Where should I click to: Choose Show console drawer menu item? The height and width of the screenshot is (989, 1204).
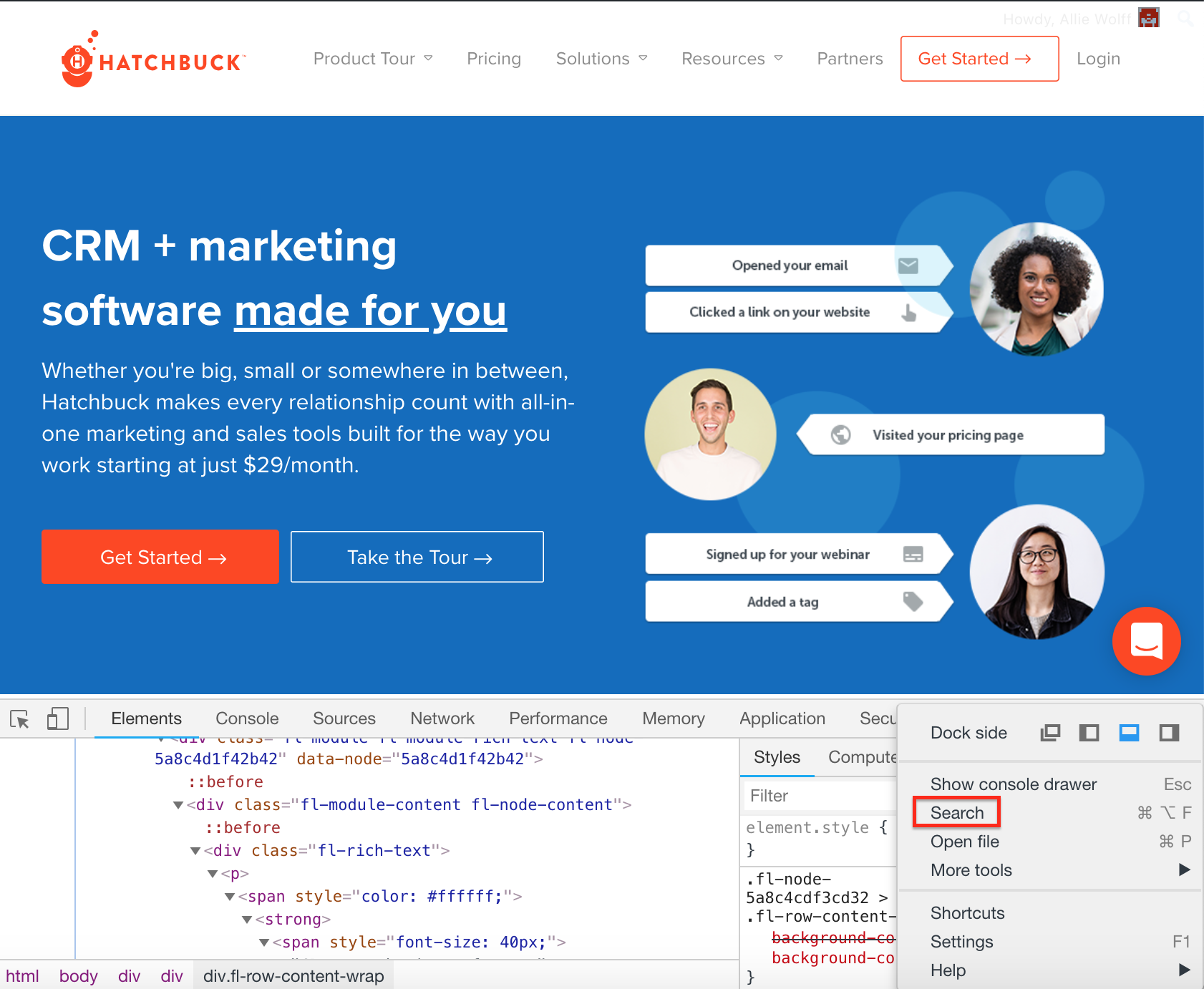1051,784
